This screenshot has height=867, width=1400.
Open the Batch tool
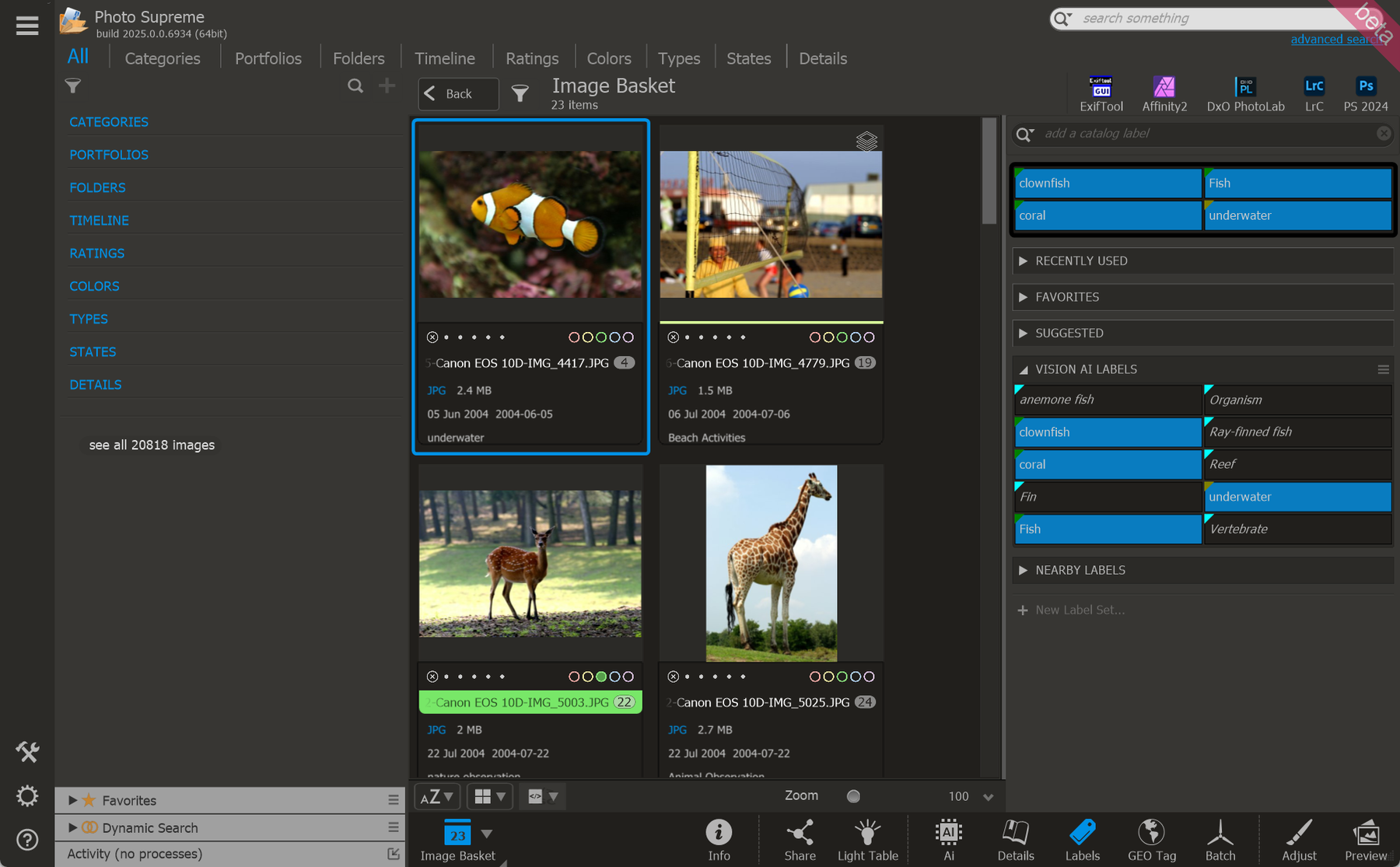coord(1220,841)
